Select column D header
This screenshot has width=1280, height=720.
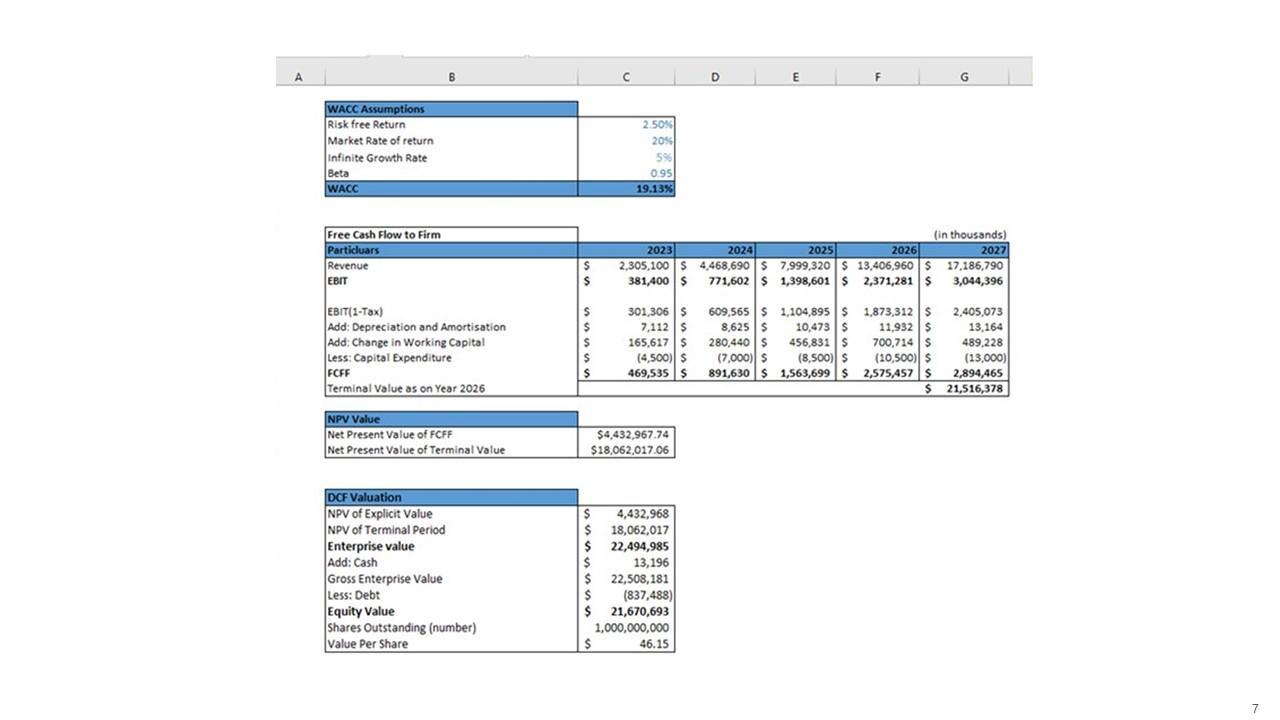click(715, 77)
